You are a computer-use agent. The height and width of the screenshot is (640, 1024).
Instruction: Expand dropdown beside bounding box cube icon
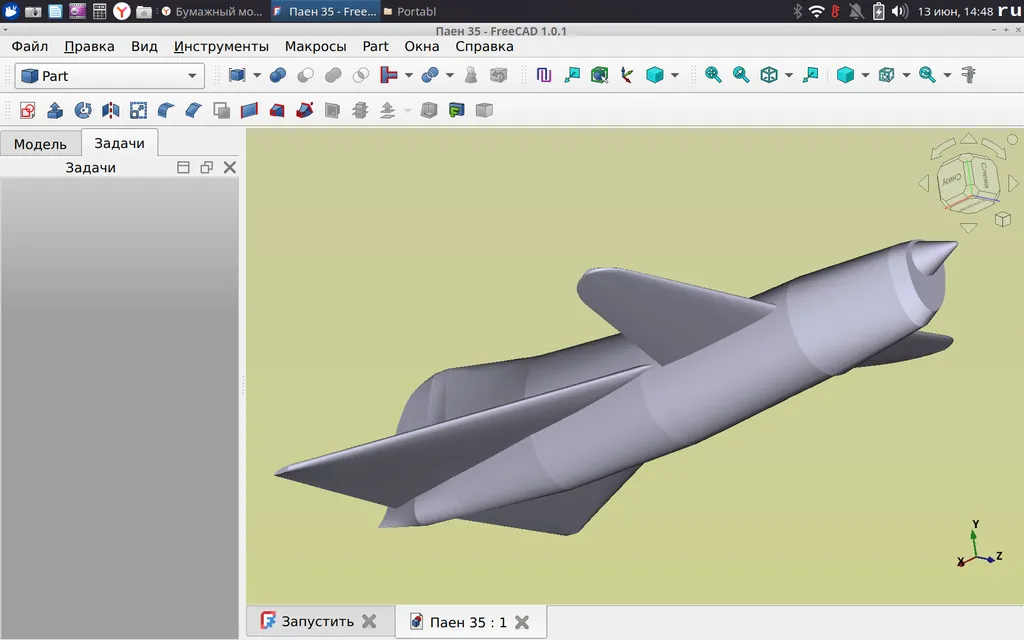(906, 75)
